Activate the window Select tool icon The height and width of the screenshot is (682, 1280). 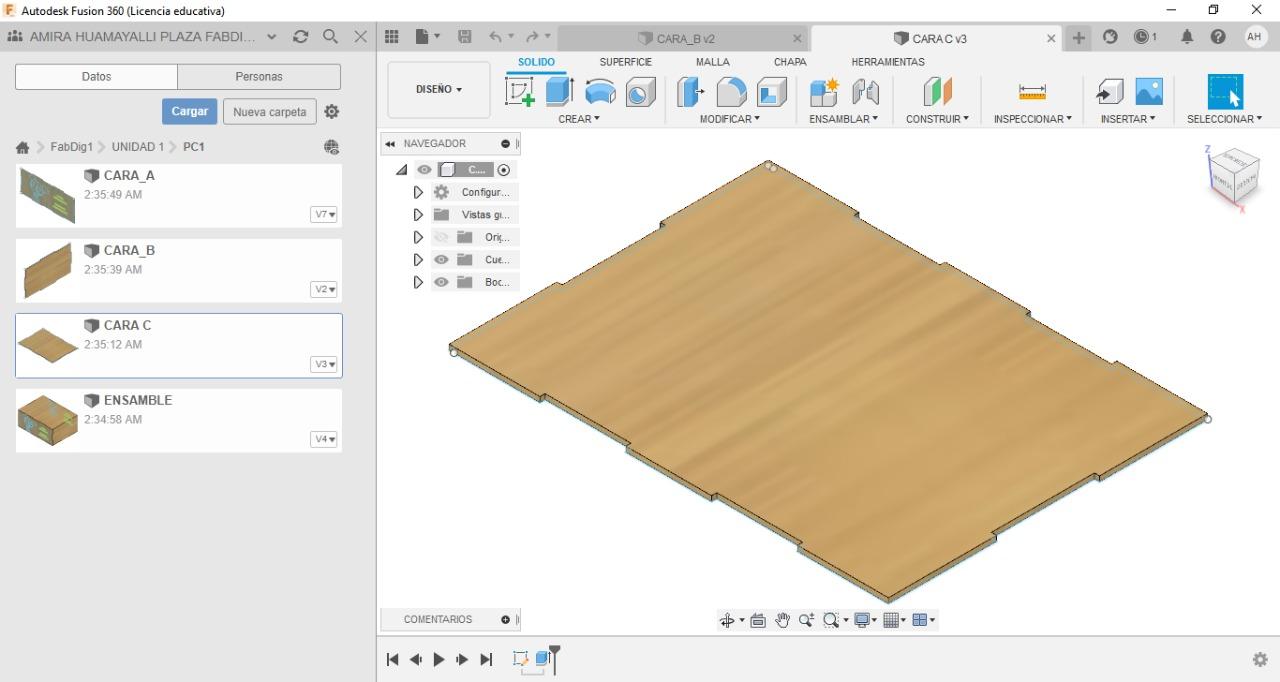[x=1225, y=92]
